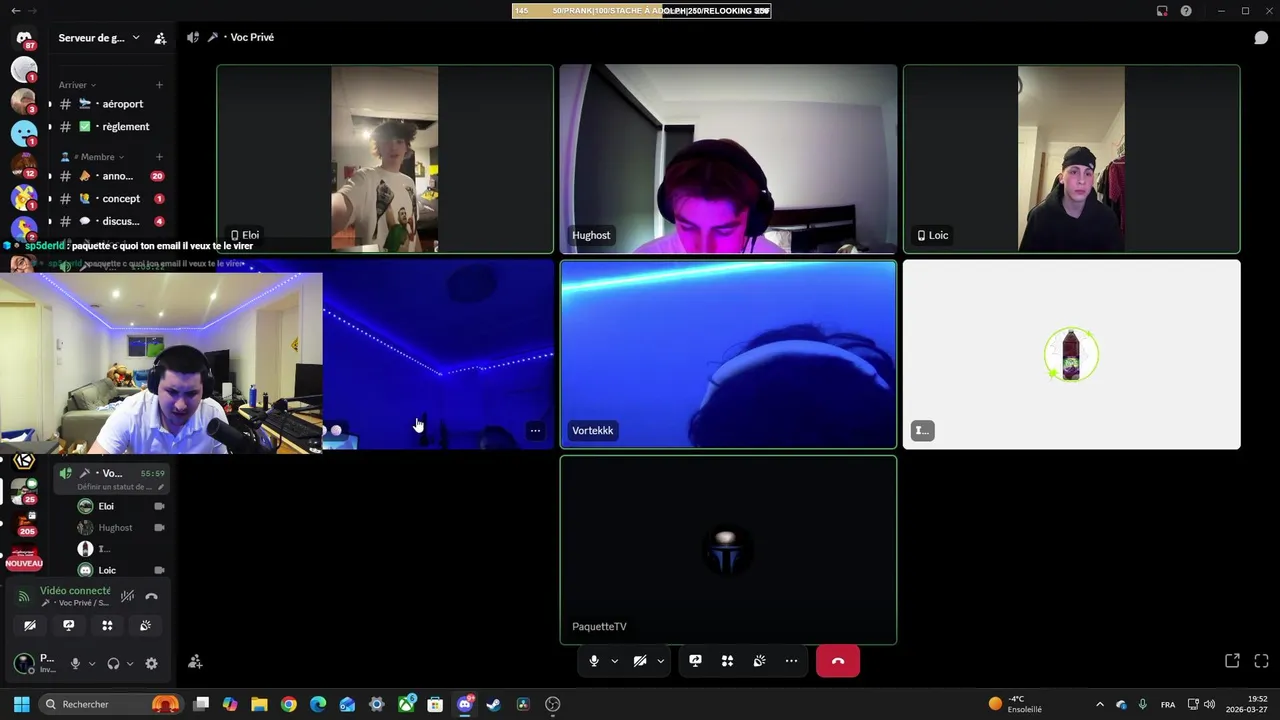The height and width of the screenshot is (720, 1280).
Task: Click Définir un statut de... text
Action: 115,487
